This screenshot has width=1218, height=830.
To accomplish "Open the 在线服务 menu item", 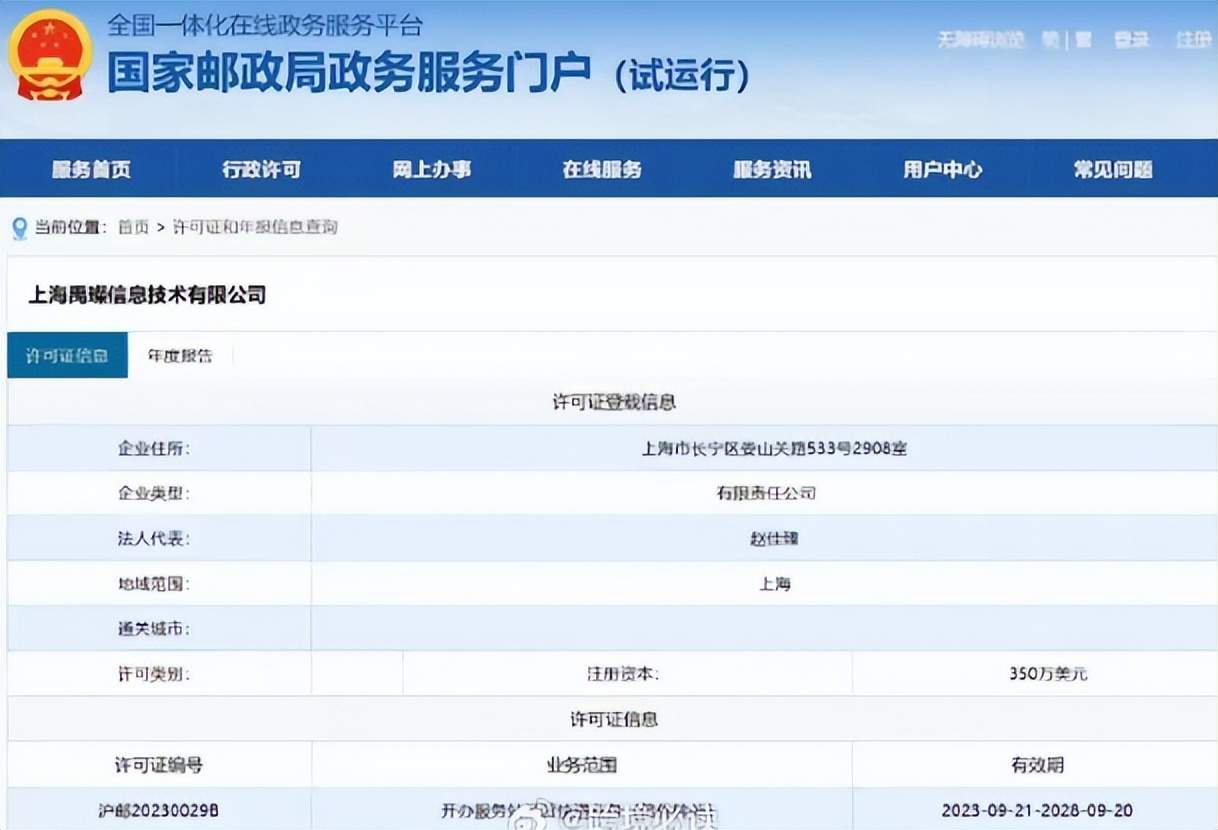I will click(602, 170).
